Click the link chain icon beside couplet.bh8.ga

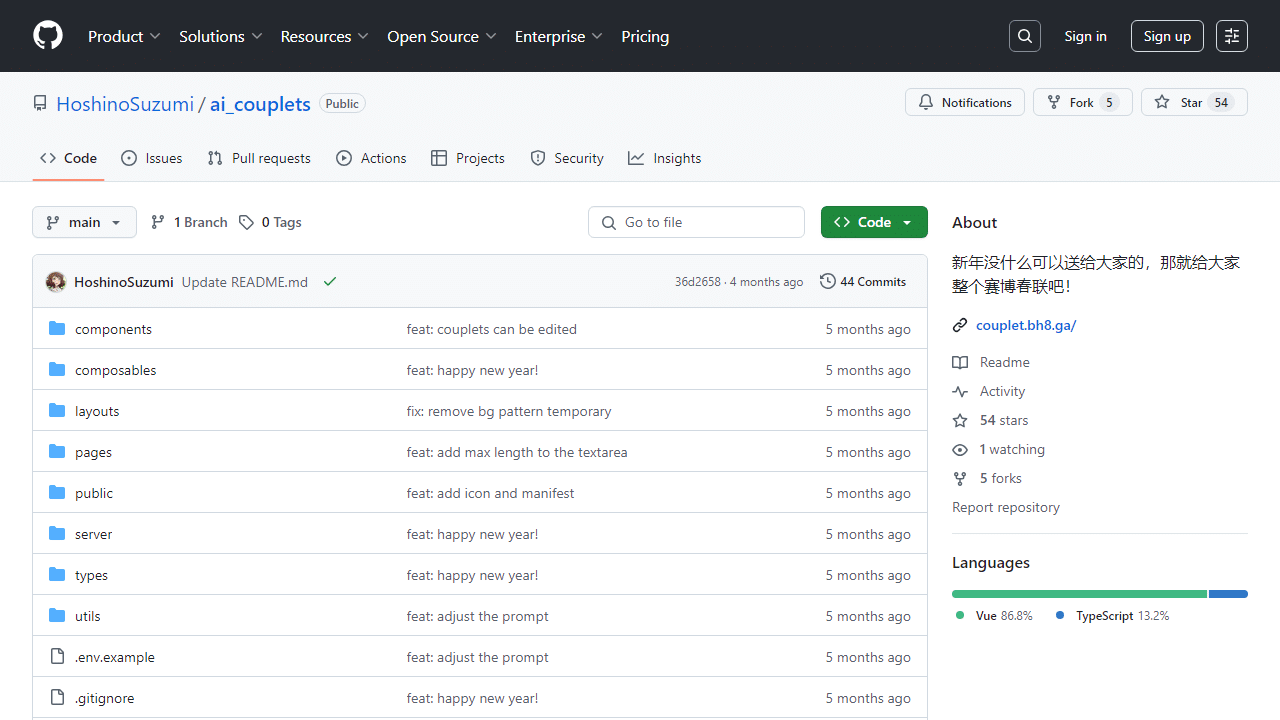(x=960, y=325)
